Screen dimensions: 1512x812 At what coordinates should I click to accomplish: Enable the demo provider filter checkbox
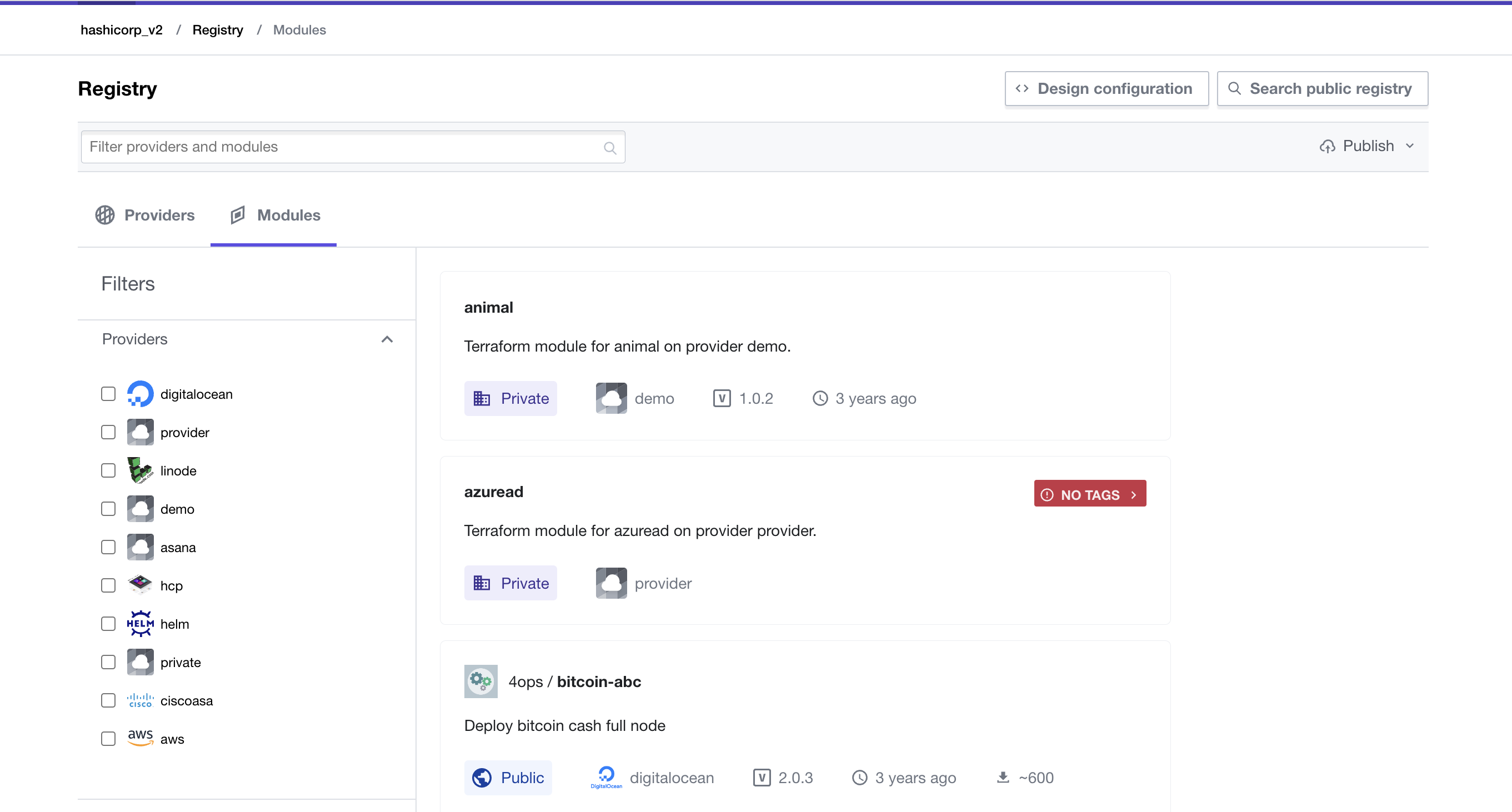tap(108, 509)
